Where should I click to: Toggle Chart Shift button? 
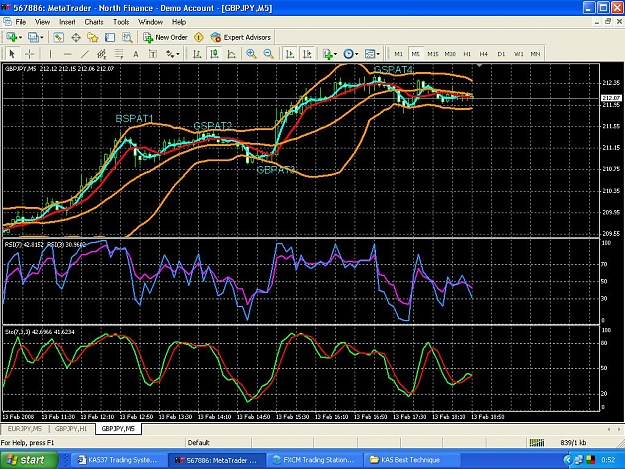pos(307,54)
